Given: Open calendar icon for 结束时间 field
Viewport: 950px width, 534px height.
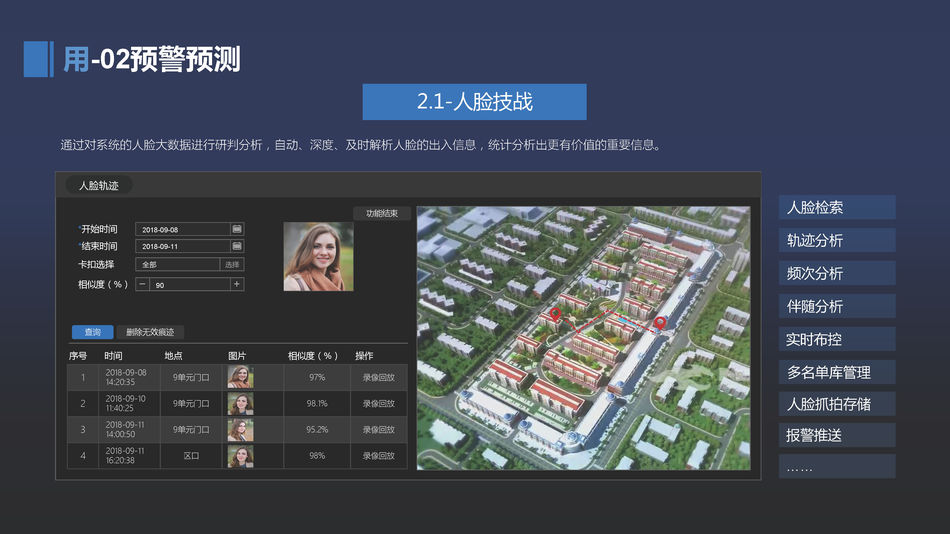Looking at the screenshot, I should 237,246.
